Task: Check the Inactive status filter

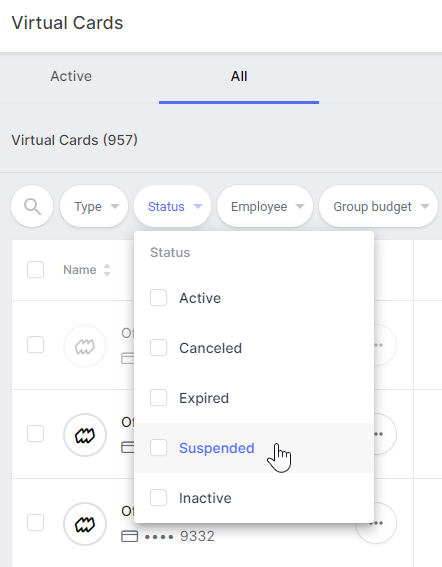Action: pos(158,498)
